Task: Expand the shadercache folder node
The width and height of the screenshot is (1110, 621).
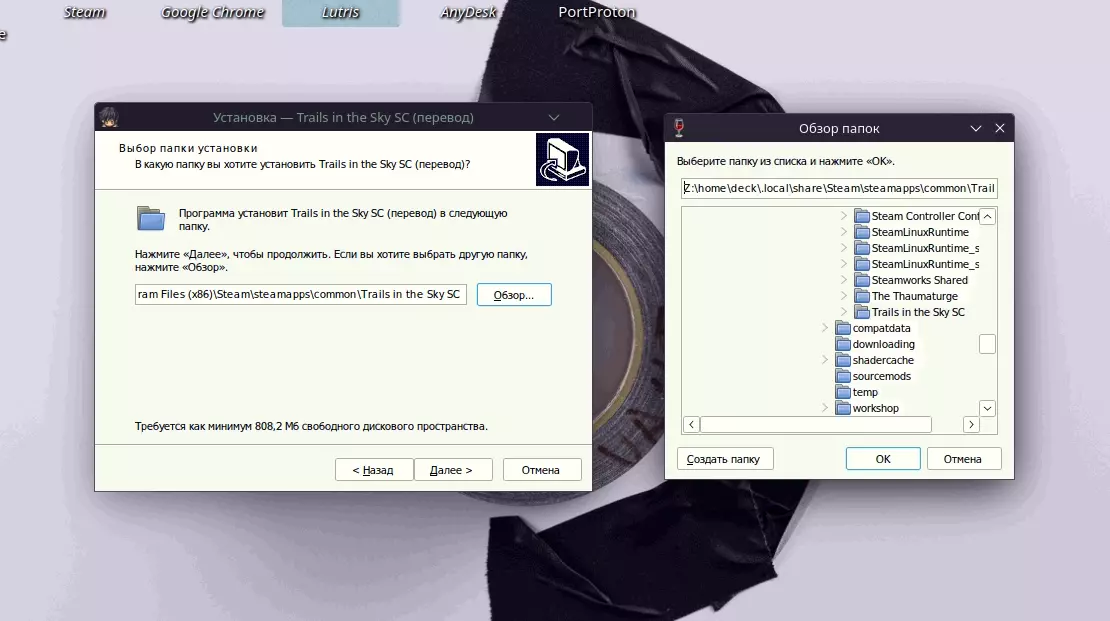Action: (x=825, y=360)
